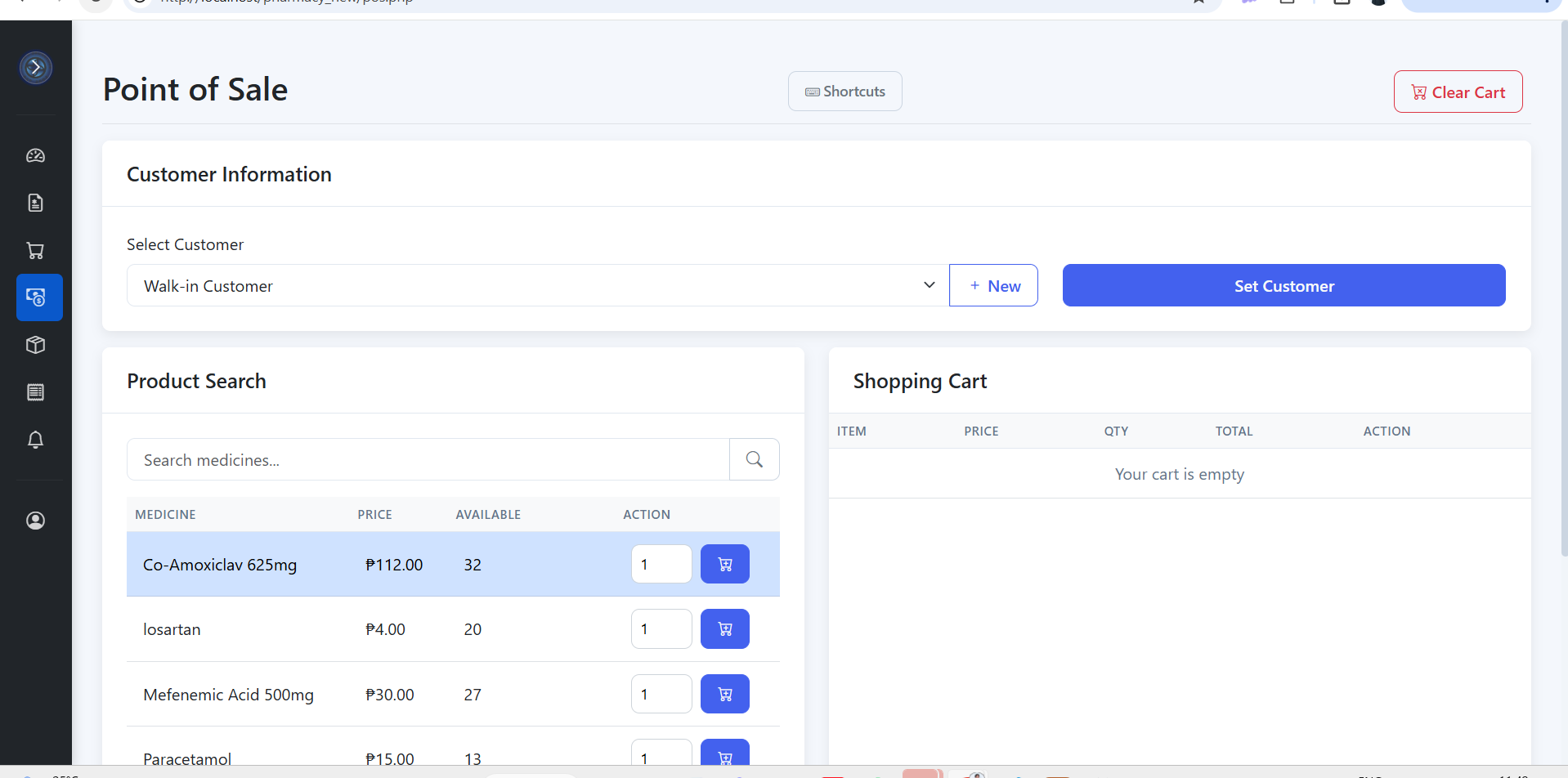Open the dashboard gauge icon in sidebar

tap(35, 155)
